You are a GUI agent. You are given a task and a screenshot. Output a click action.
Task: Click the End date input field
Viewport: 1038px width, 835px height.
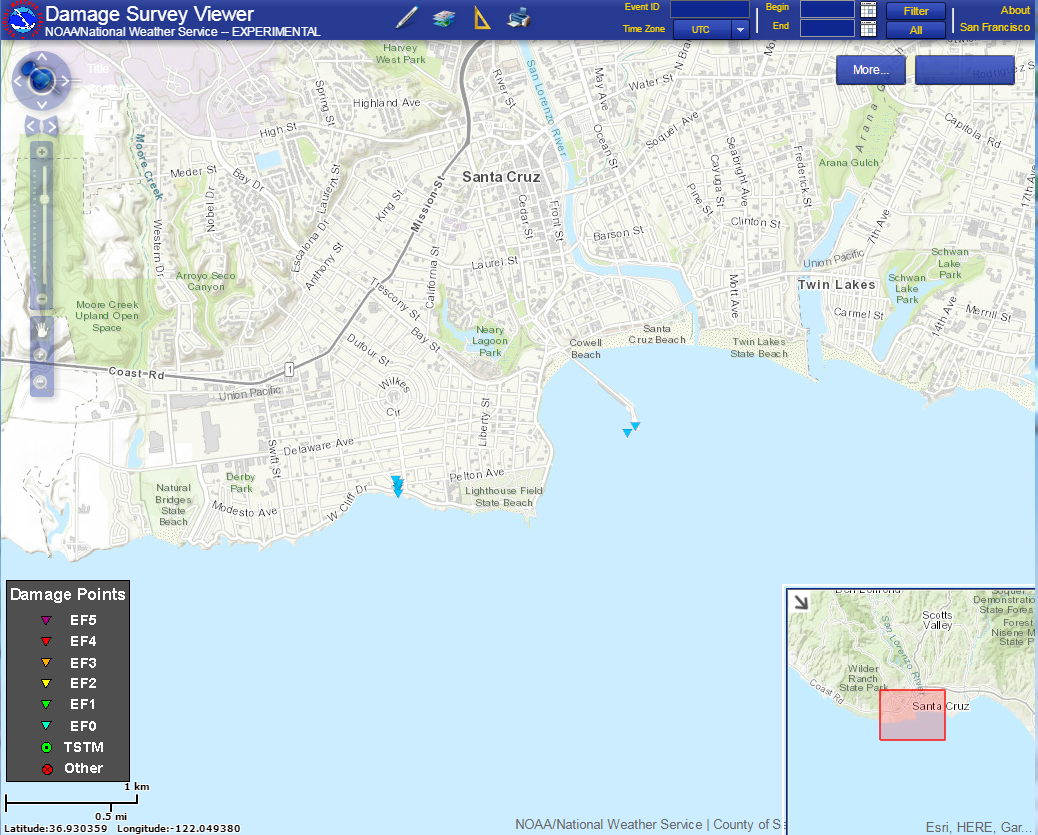click(x=827, y=28)
